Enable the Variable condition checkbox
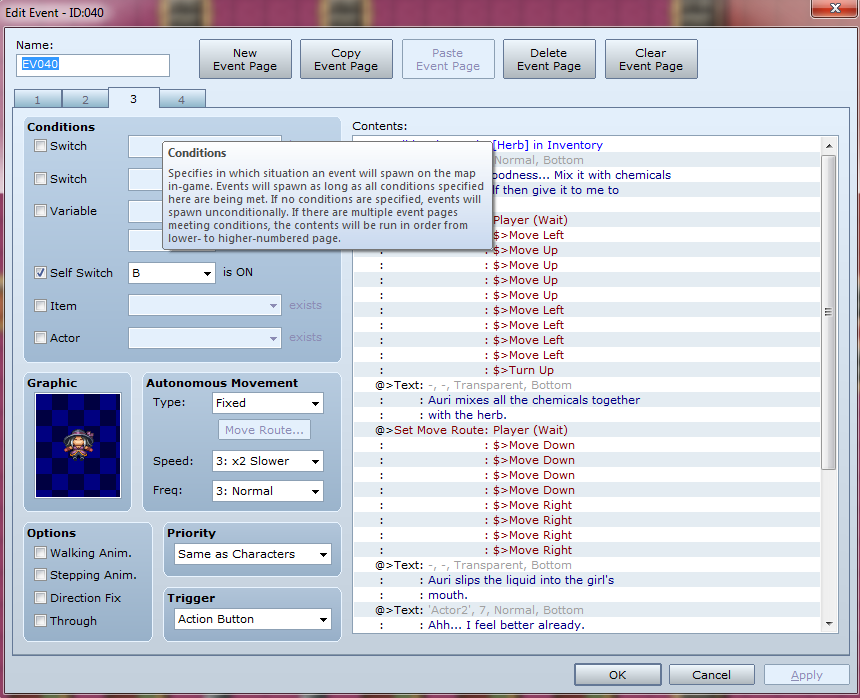This screenshot has width=860, height=698. point(41,211)
